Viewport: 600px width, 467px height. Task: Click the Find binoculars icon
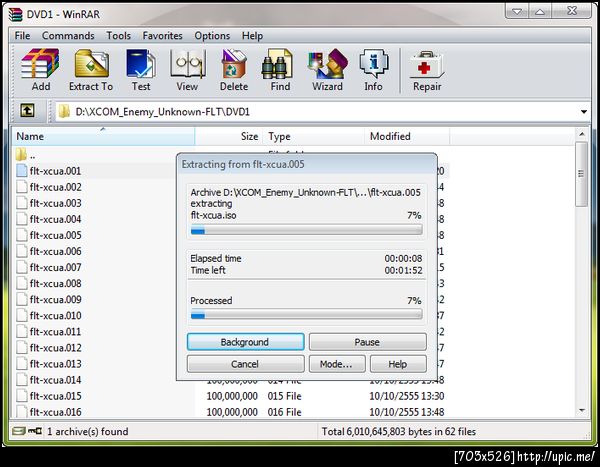tap(277, 64)
